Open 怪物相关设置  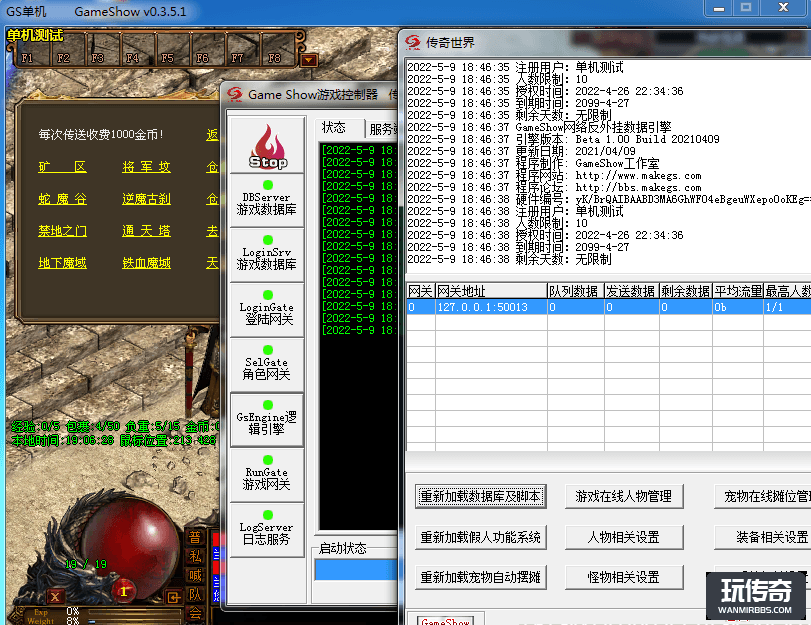point(624,577)
